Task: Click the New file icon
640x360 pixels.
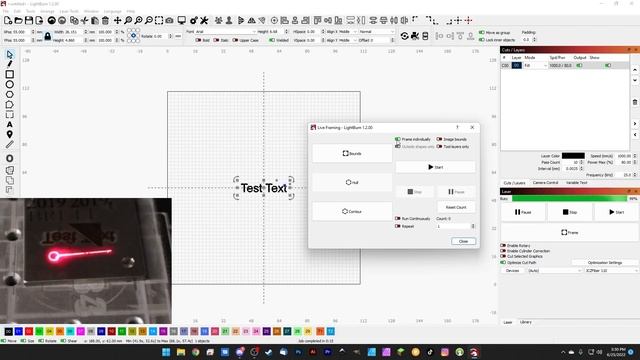Action: (x=8, y=20)
